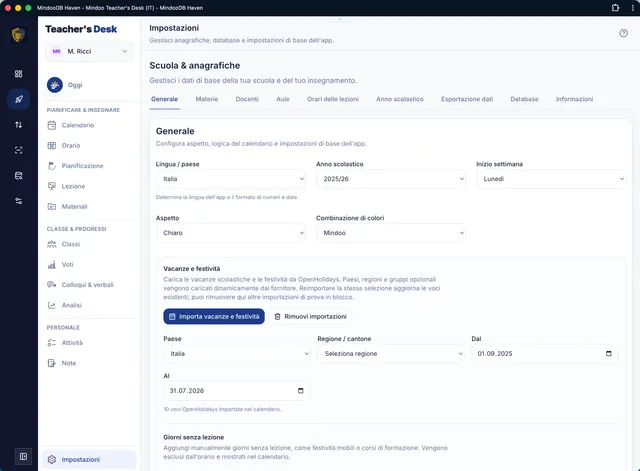Image resolution: width=640 pixels, height=471 pixels.
Task: Click the Dal date field 01.09.2025
Action: point(544,353)
